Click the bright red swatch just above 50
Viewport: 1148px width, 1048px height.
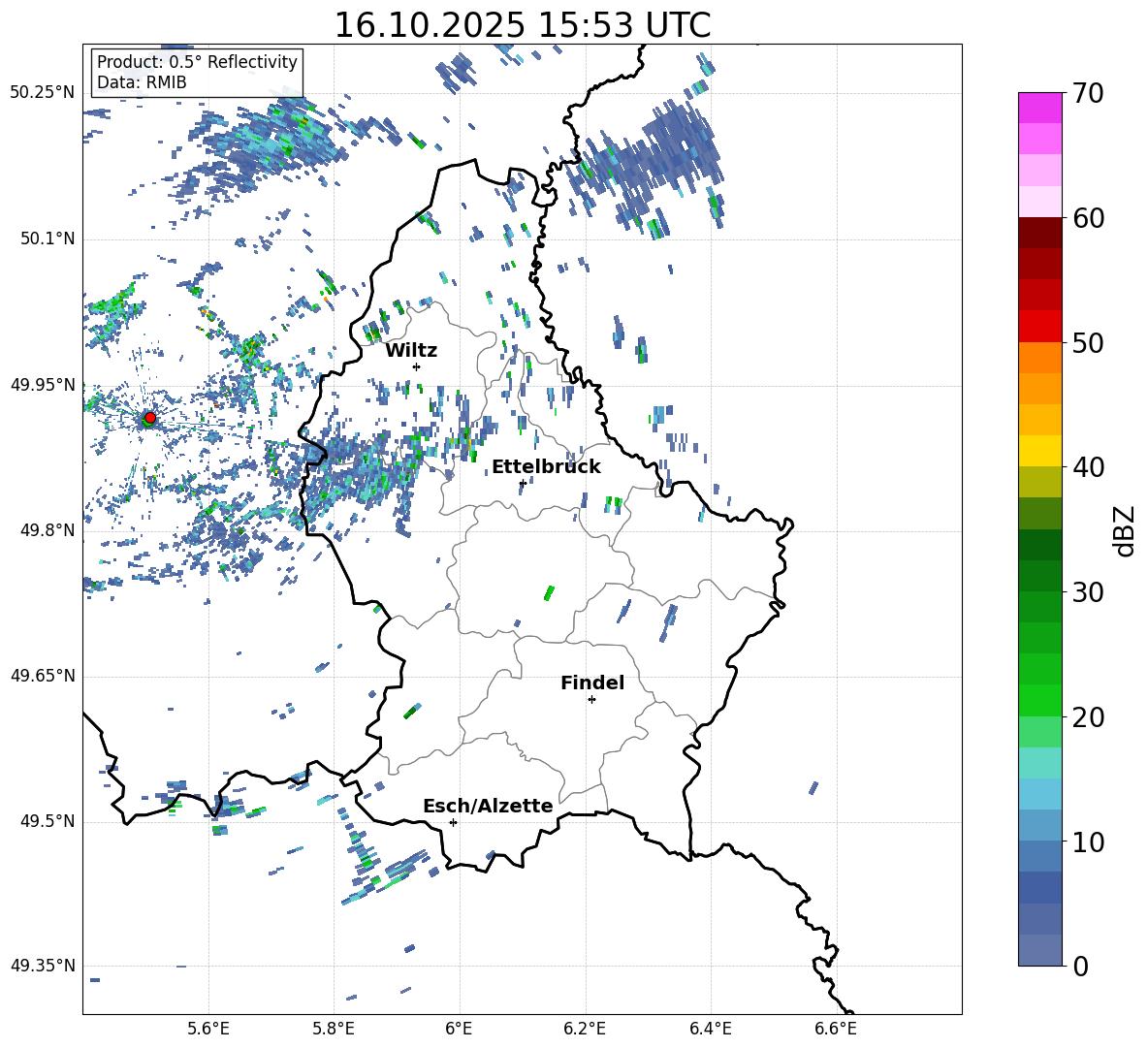tap(1039, 327)
